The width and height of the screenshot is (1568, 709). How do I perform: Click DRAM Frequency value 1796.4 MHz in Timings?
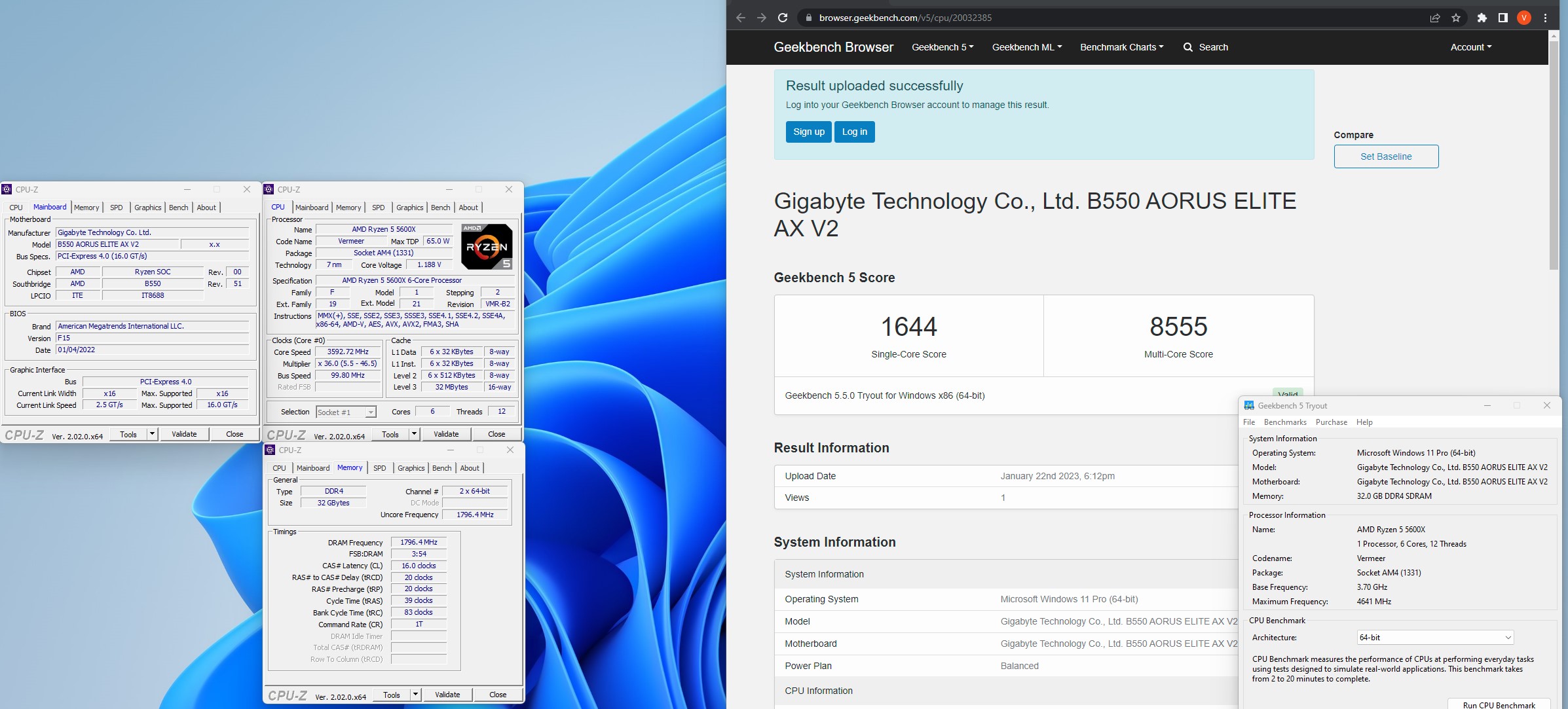(419, 542)
